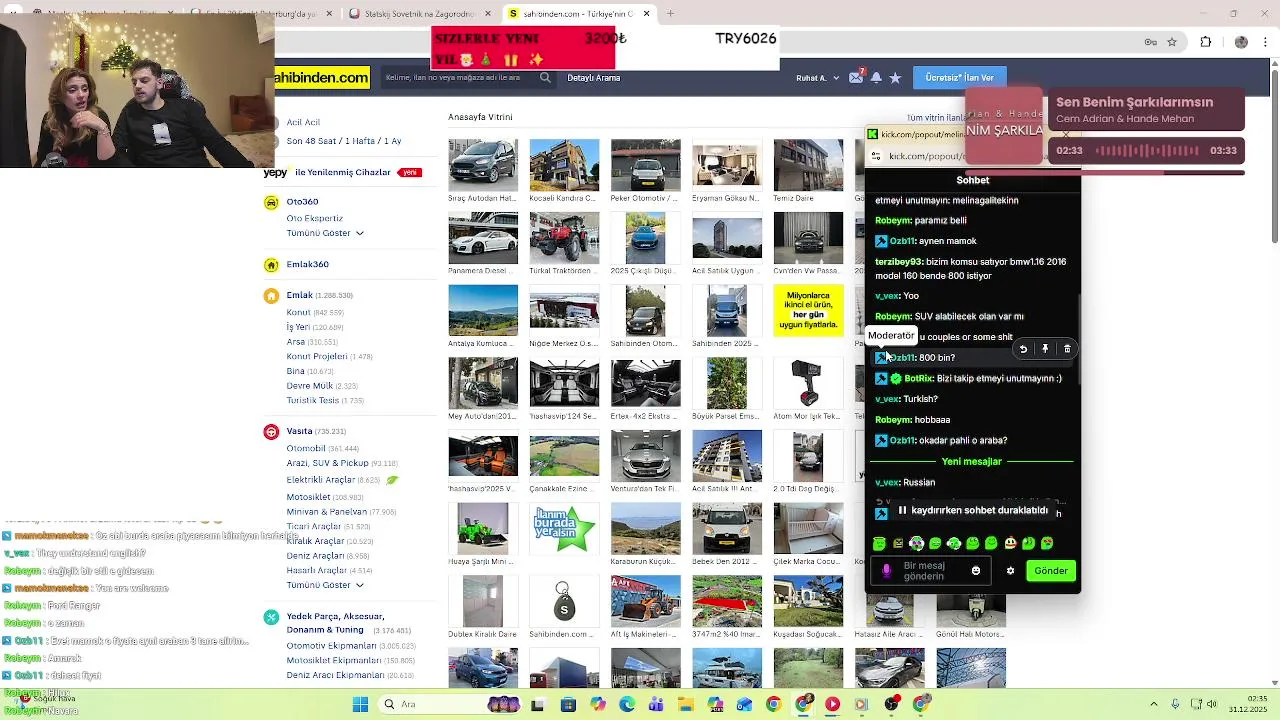Image resolution: width=1280 pixels, height=720 pixels.
Task: Open Son 48 Saat listings link
Action: click(x=344, y=141)
